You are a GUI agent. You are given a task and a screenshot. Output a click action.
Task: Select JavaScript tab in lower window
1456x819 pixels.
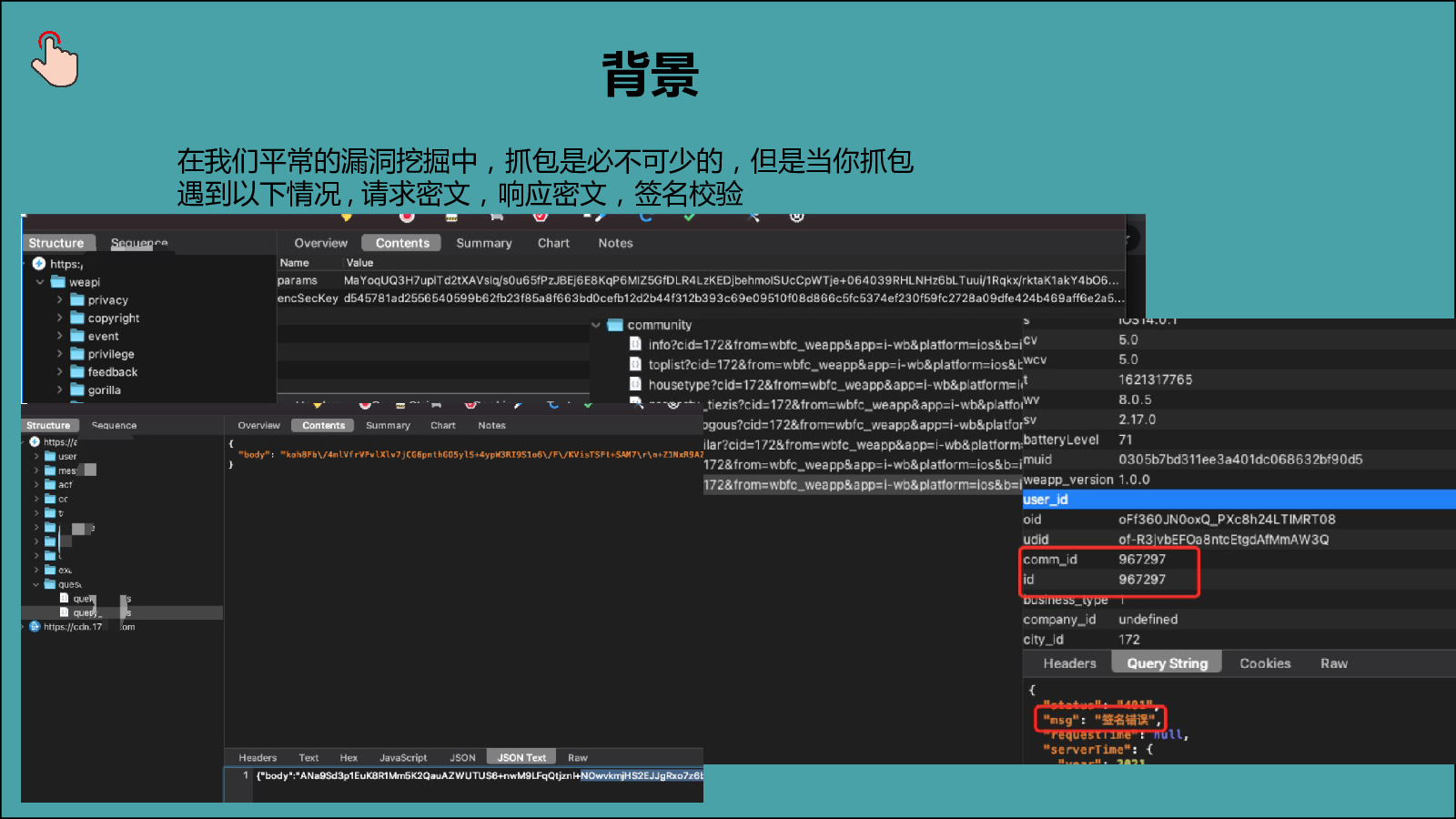403,757
